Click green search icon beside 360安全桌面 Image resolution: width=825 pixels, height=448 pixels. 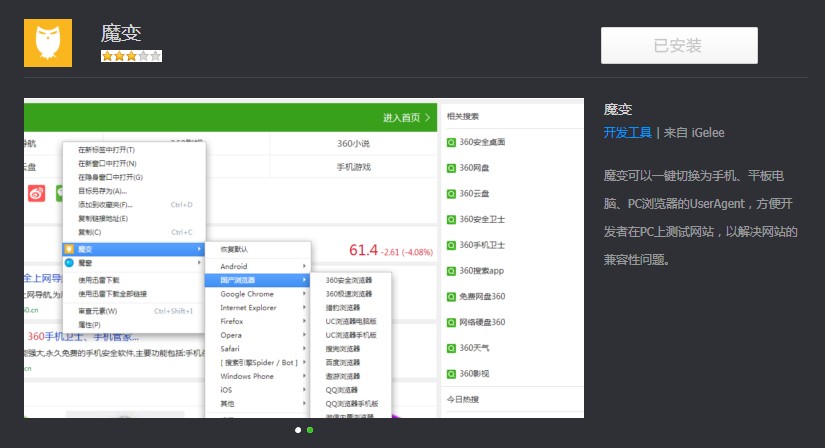[x=451, y=142]
